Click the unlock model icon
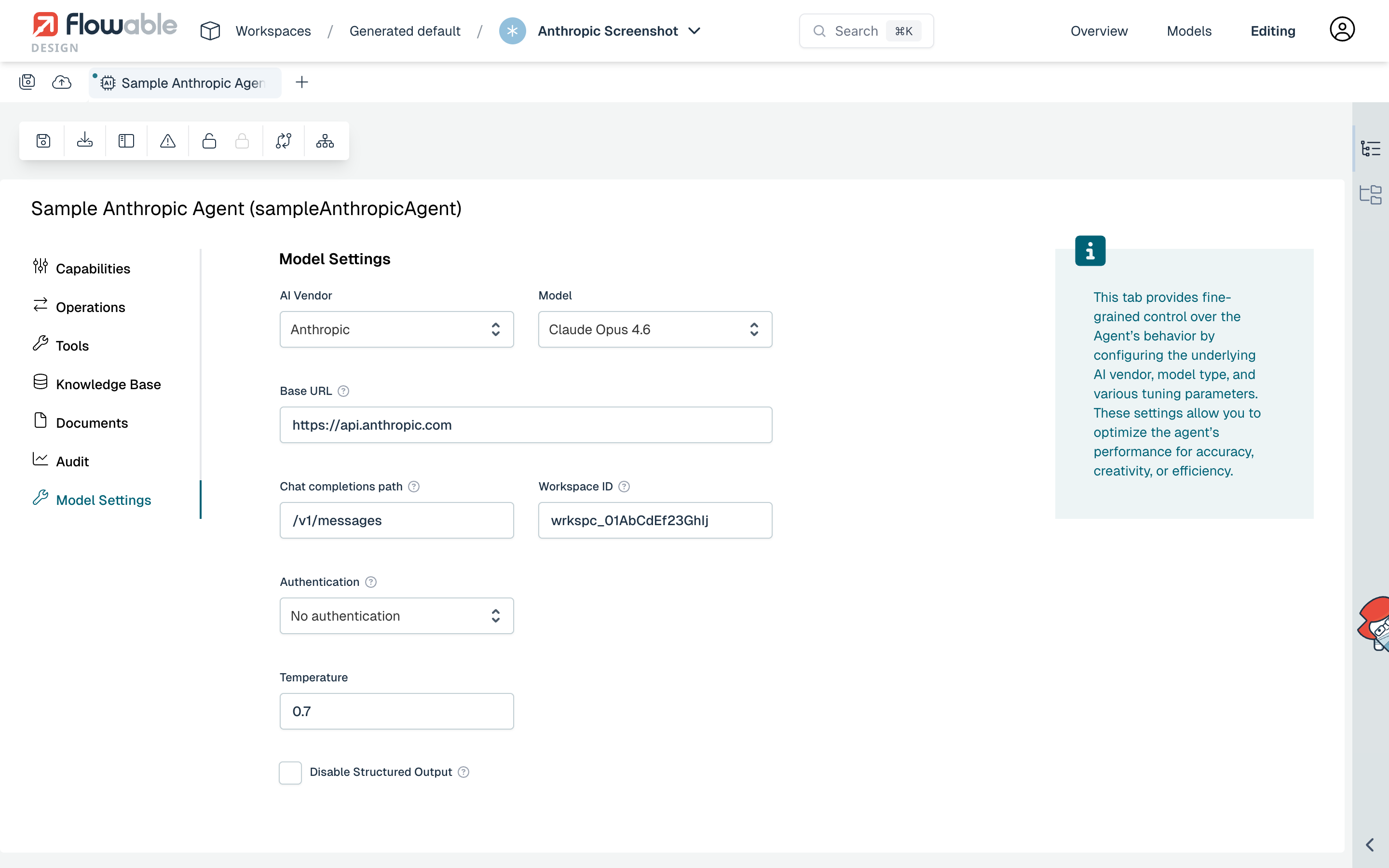This screenshot has height=868, width=1389. coord(209,141)
